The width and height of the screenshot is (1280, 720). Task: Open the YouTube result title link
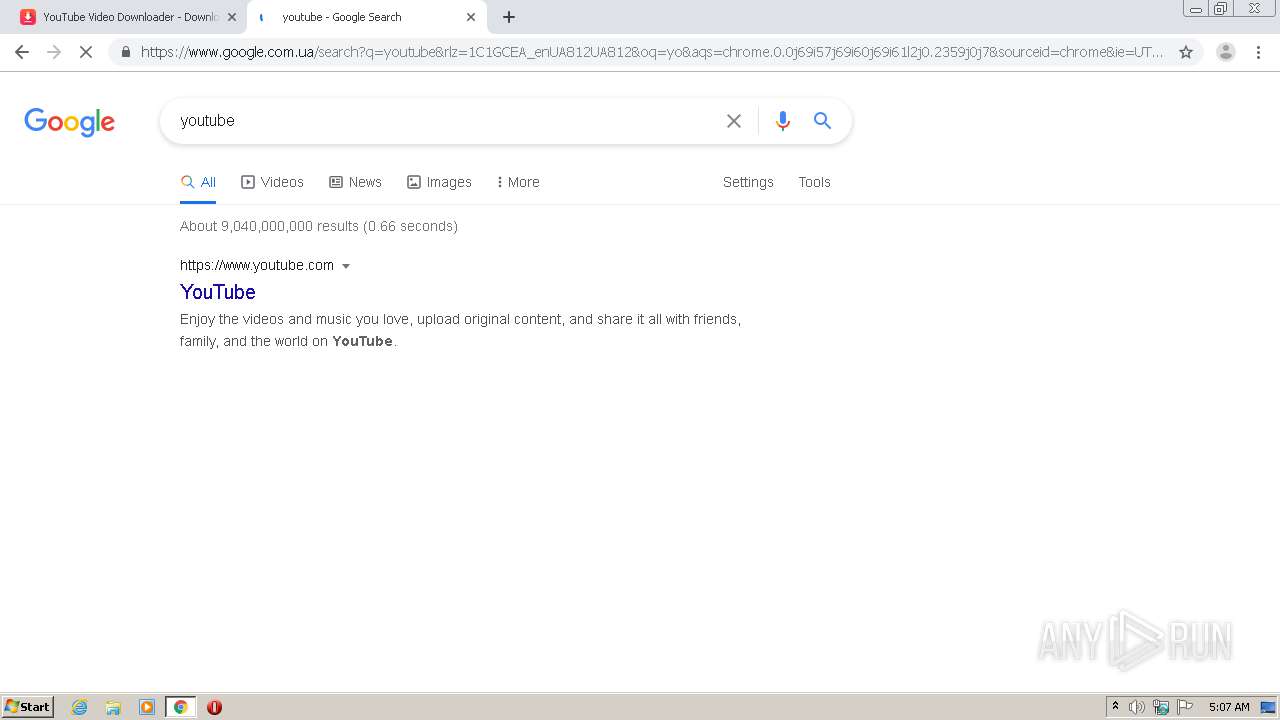tap(218, 292)
